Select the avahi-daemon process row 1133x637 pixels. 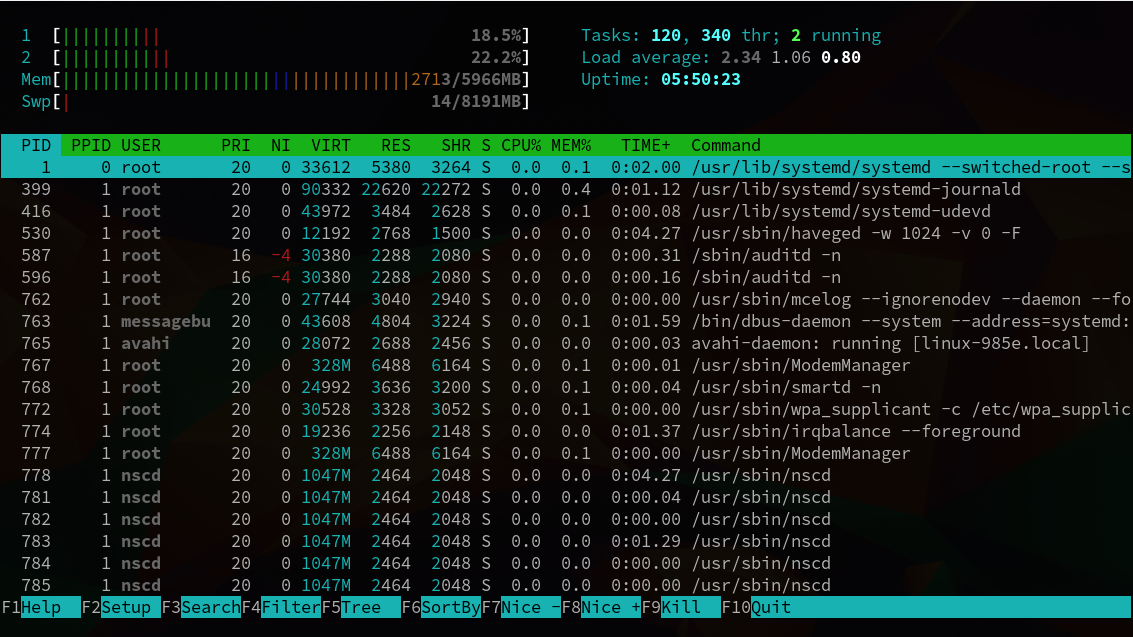(x=566, y=343)
